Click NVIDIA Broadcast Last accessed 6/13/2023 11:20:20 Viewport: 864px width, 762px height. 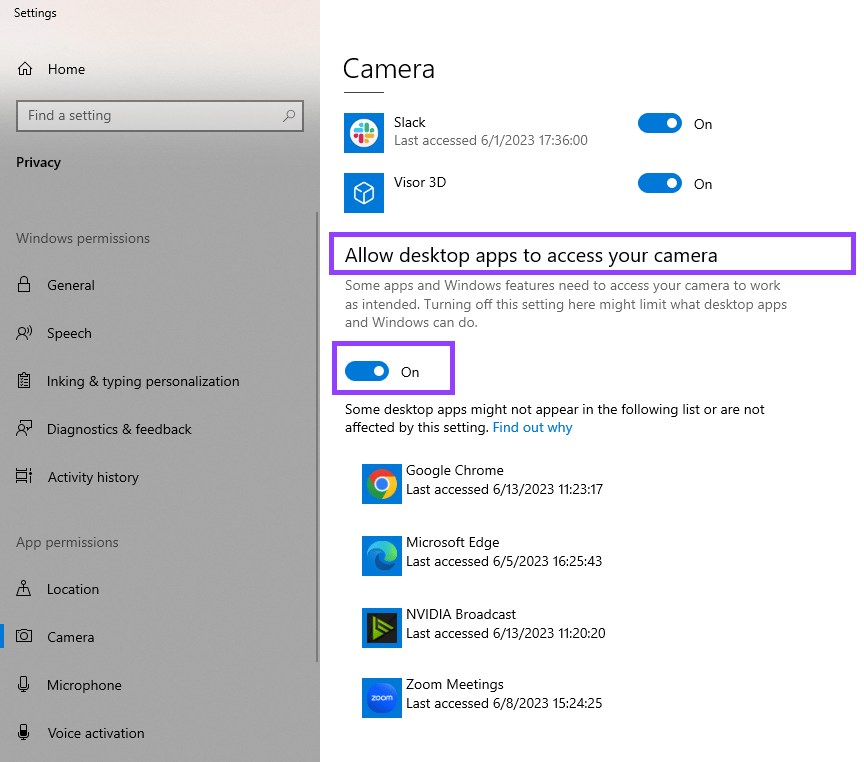pos(505,633)
